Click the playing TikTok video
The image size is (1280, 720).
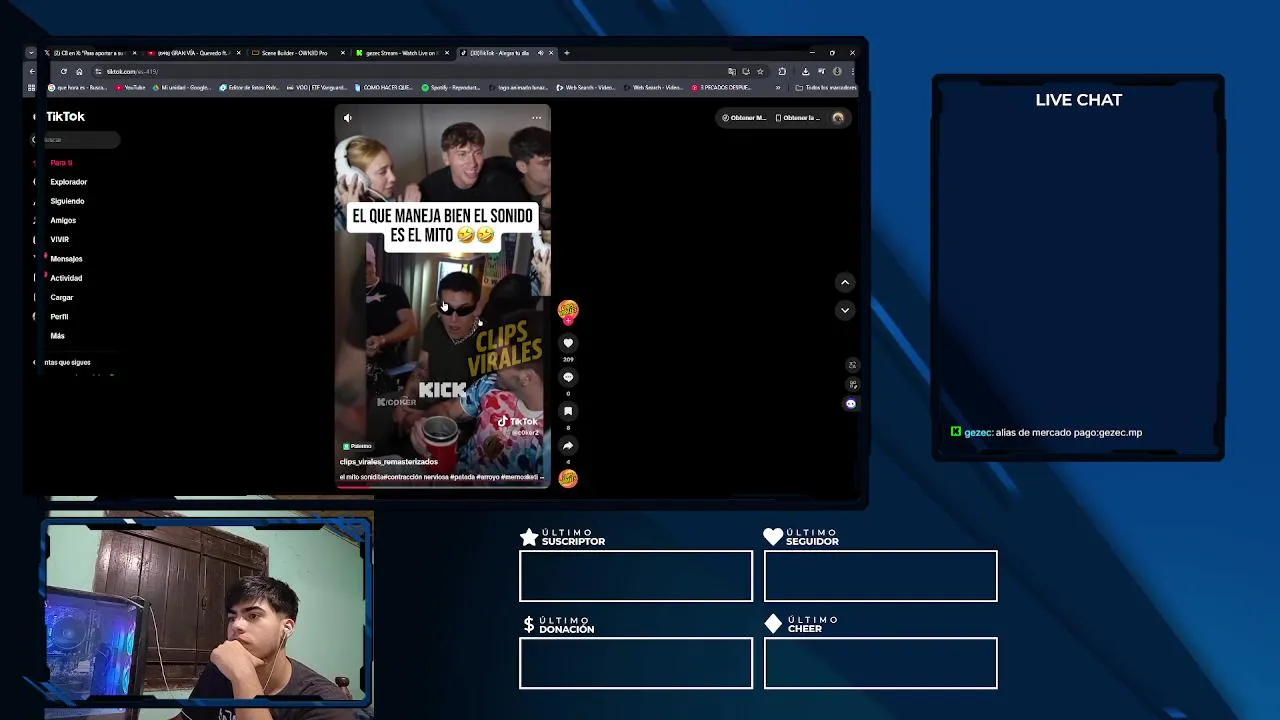click(442, 295)
